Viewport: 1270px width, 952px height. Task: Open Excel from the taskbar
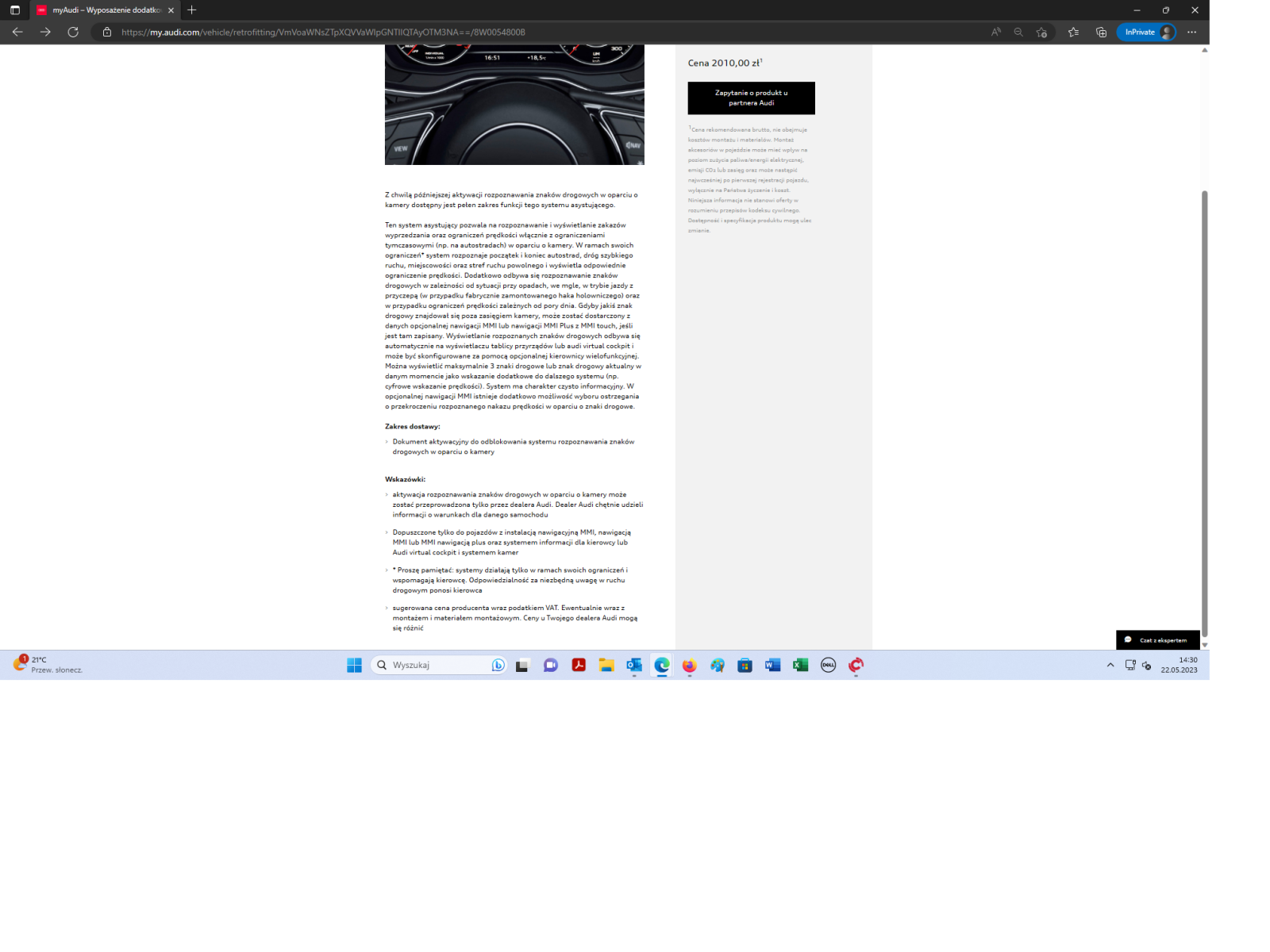800,666
